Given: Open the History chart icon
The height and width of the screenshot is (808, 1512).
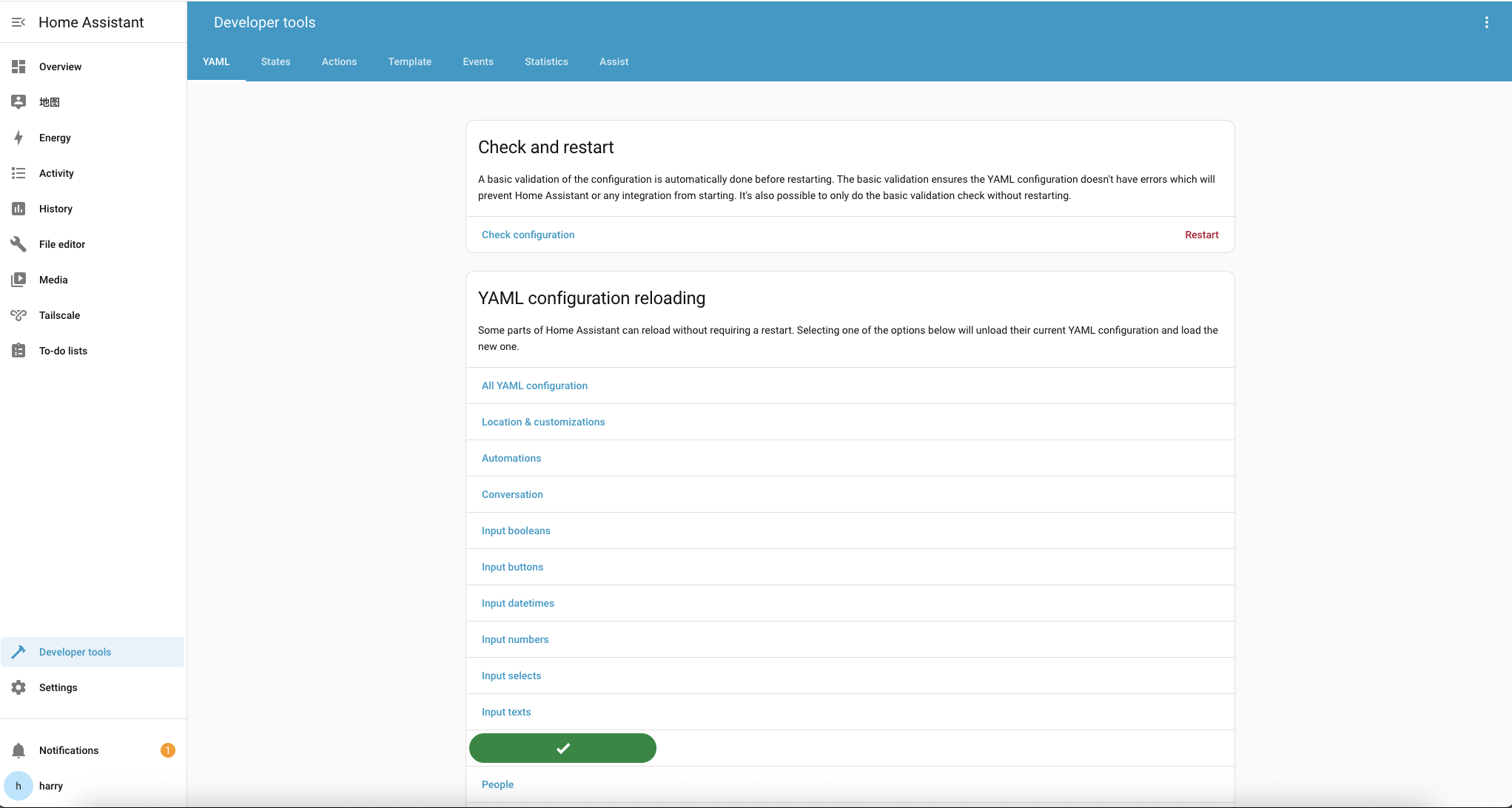Looking at the screenshot, I should click(19, 209).
